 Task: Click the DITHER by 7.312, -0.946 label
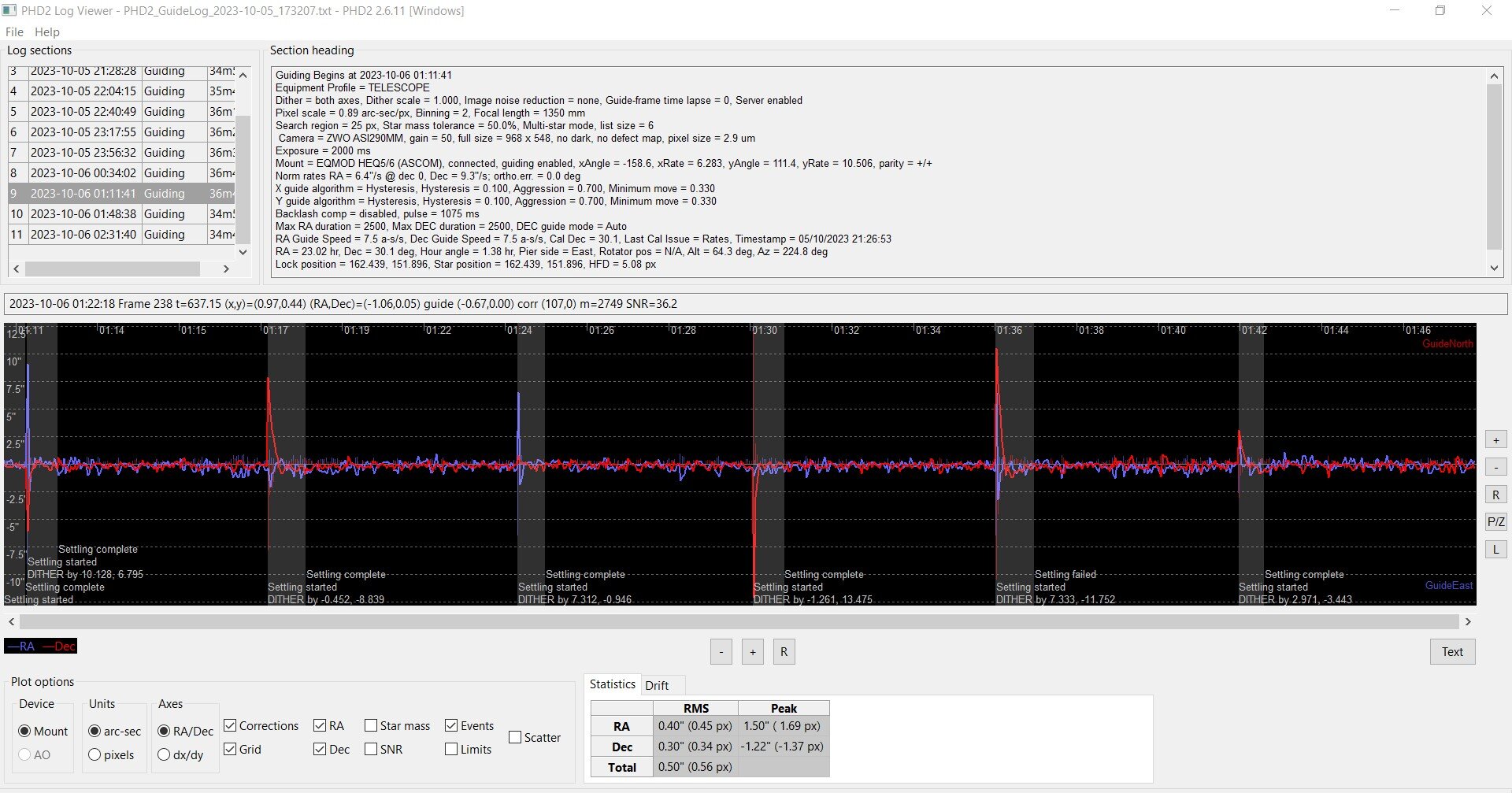574,600
